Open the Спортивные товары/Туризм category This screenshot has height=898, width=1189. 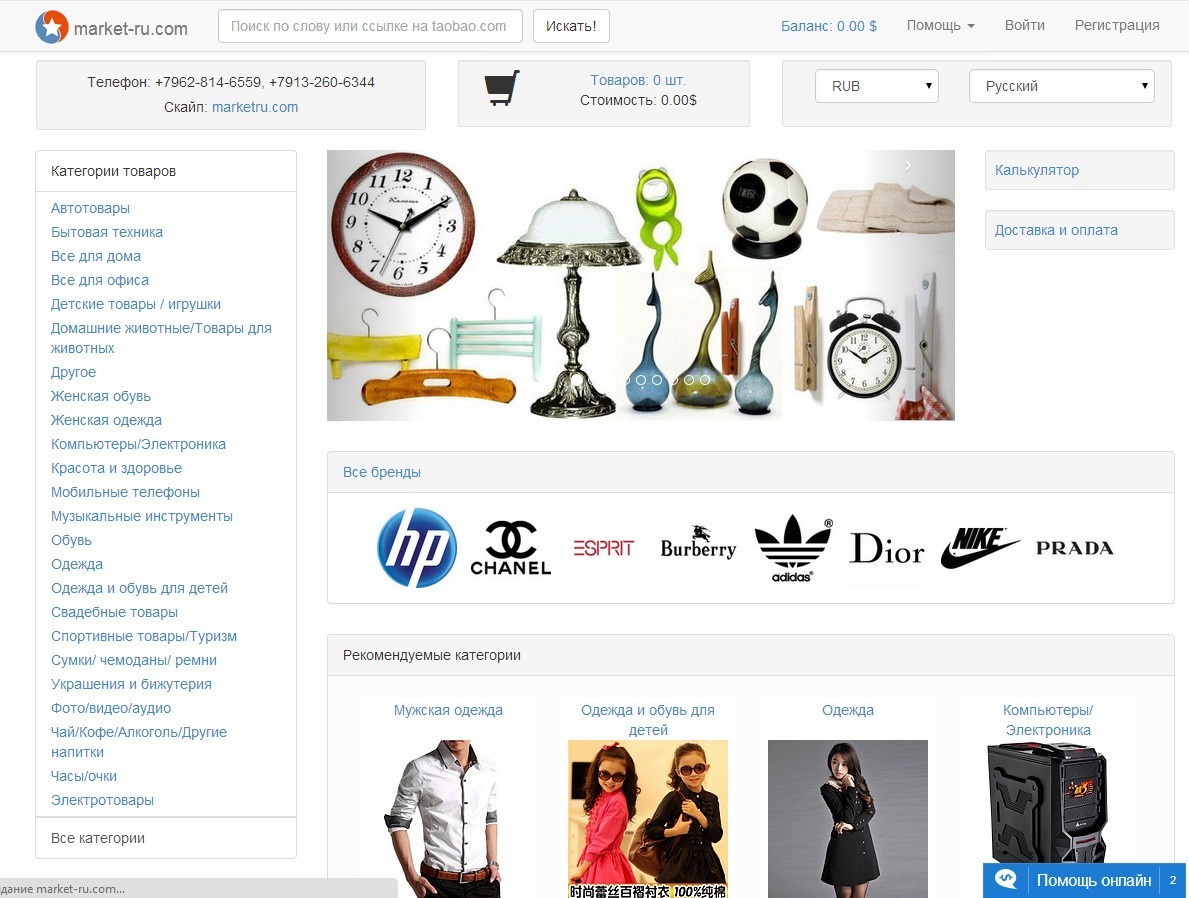pos(144,636)
